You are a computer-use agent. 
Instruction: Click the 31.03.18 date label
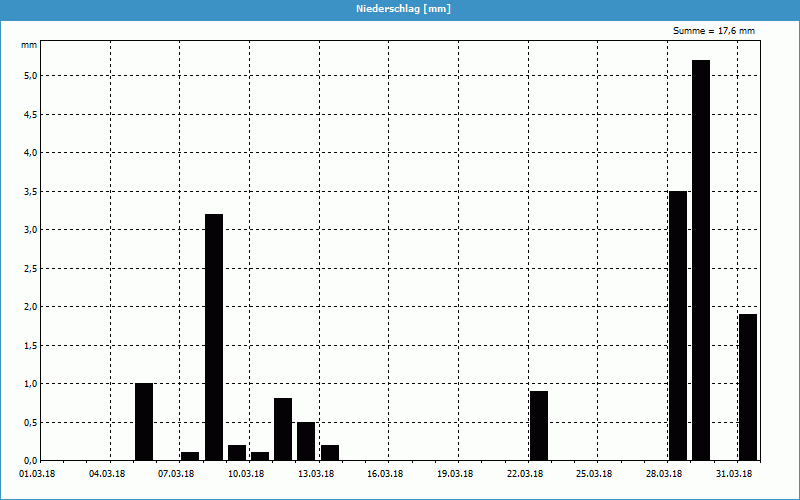[x=733, y=474]
